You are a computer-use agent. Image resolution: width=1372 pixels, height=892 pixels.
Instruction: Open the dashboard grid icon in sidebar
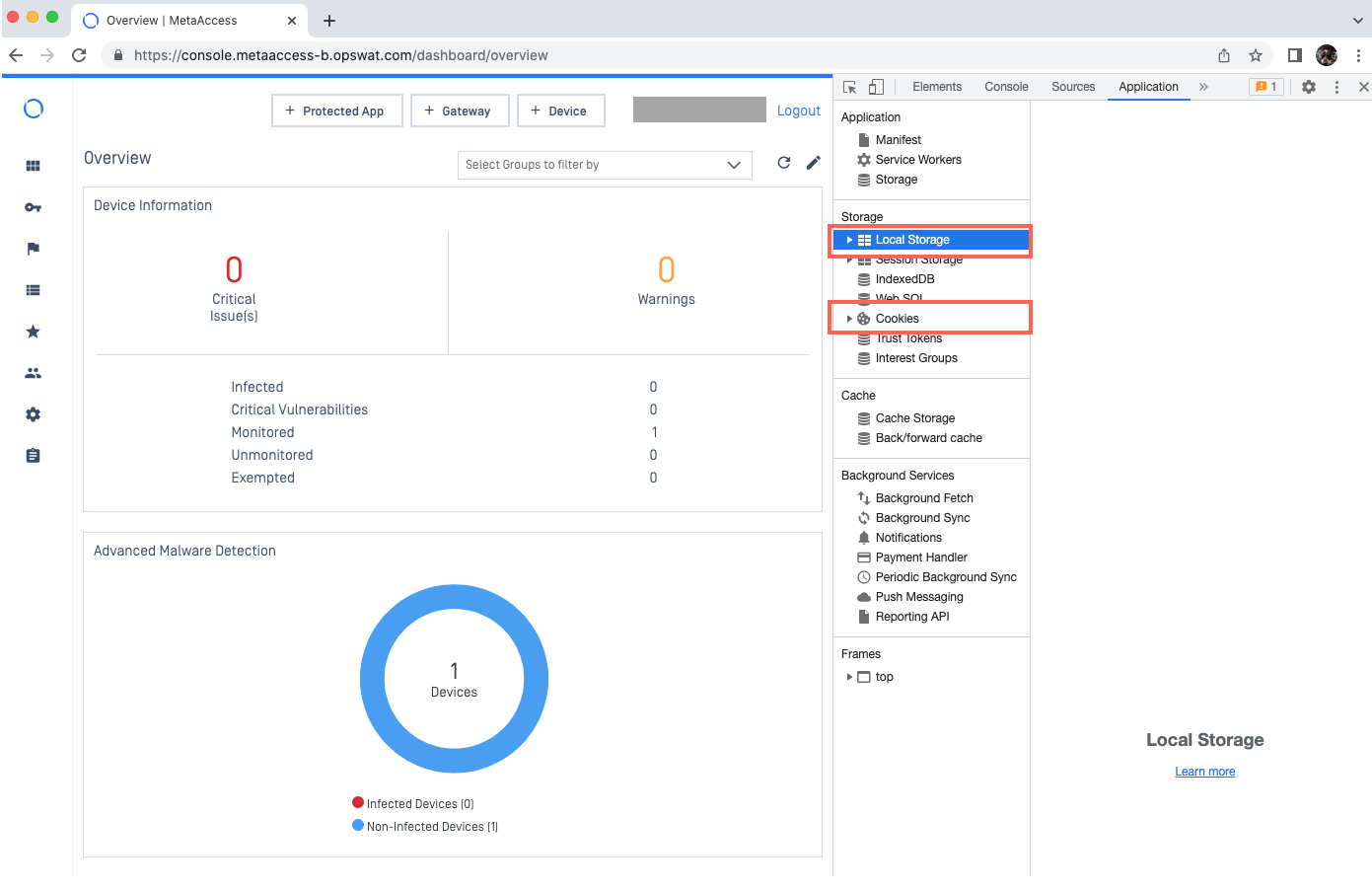coord(34,166)
